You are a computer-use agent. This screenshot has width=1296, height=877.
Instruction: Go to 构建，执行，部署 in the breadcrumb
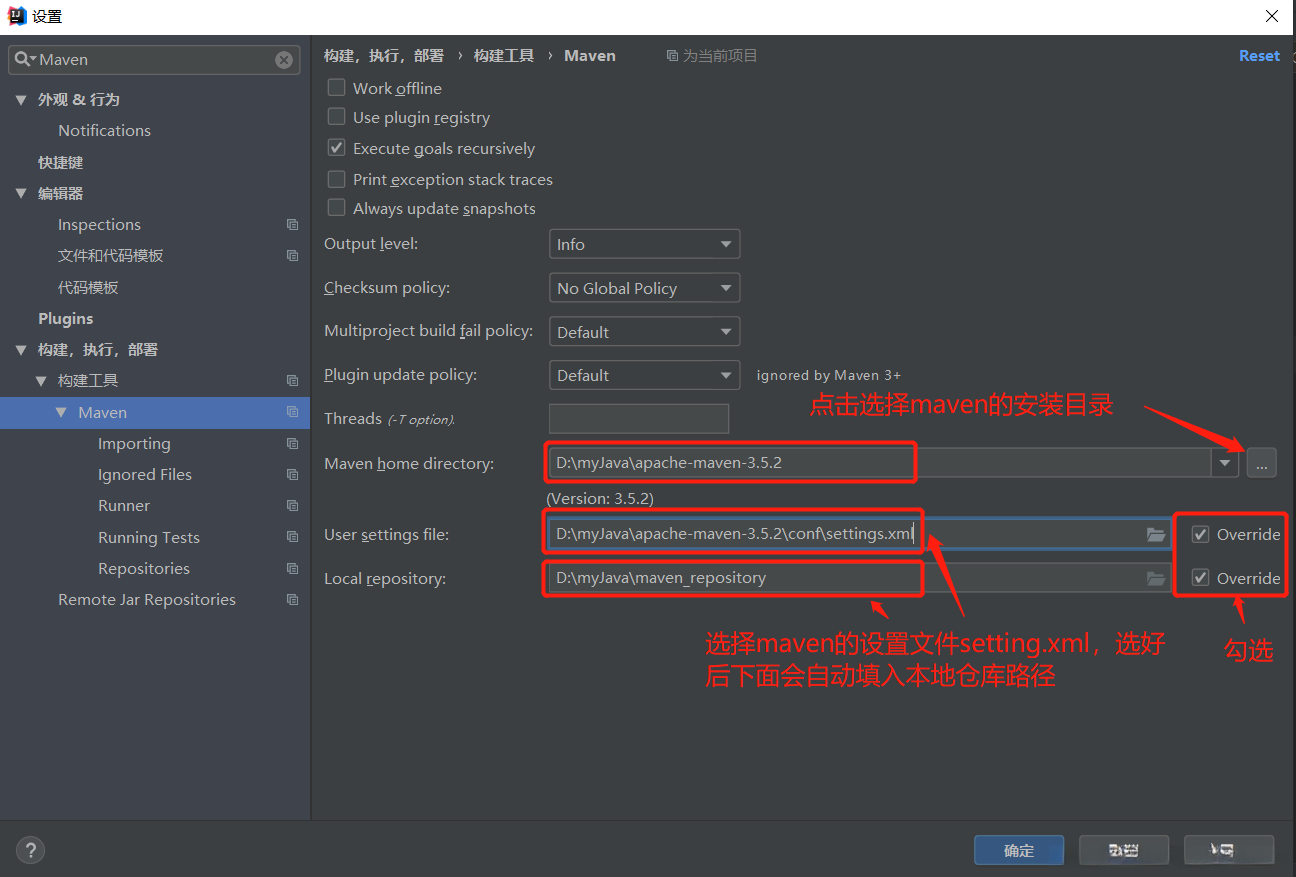click(x=383, y=56)
